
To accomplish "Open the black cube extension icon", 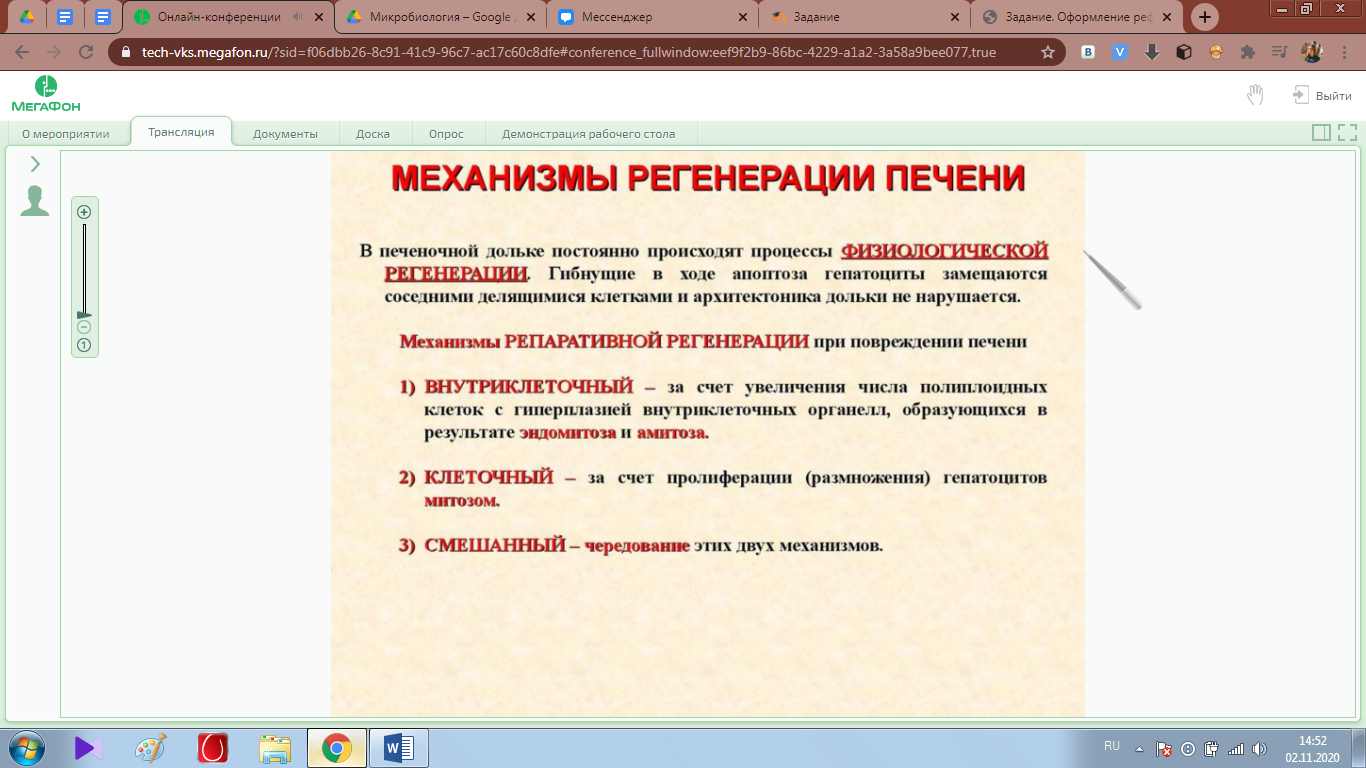I will tap(1184, 52).
